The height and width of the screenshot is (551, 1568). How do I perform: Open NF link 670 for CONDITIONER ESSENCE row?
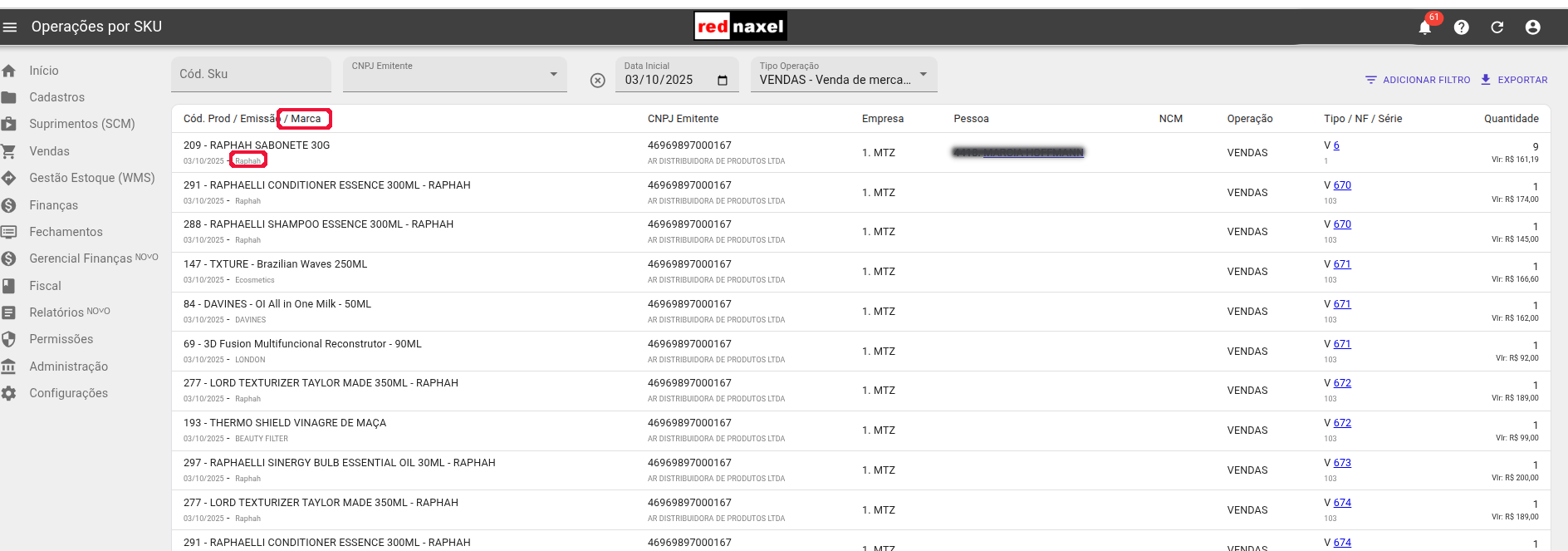pos(1342,185)
